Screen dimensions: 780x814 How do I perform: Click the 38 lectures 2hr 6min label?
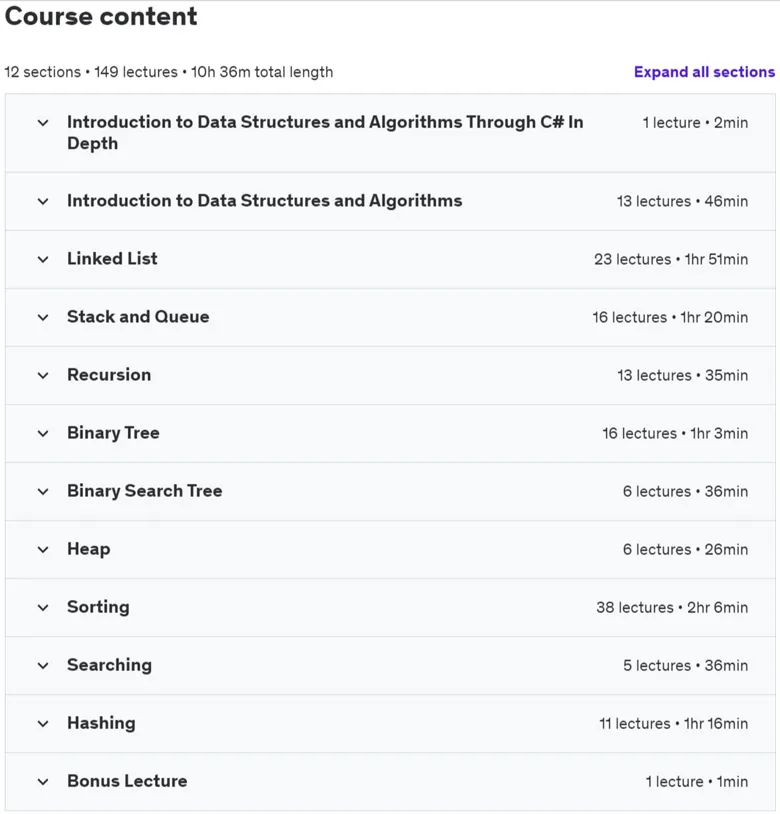(672, 607)
